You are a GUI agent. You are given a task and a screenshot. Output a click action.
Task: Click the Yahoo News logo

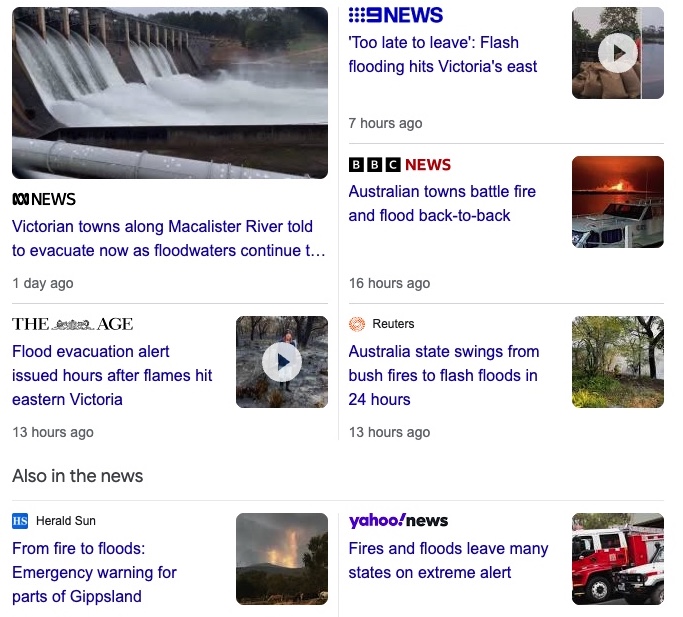398,520
